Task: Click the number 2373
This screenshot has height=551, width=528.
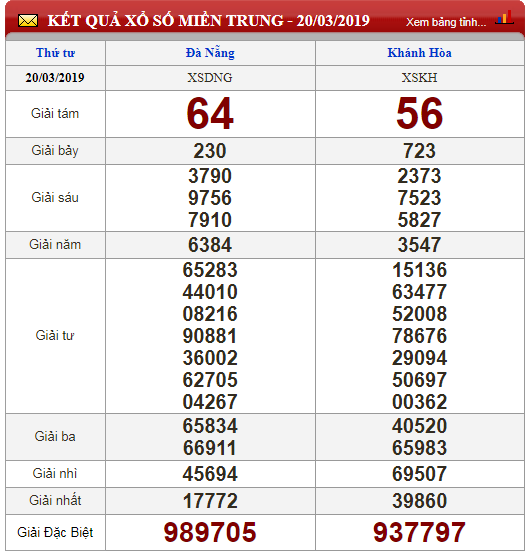Action: 419,176
